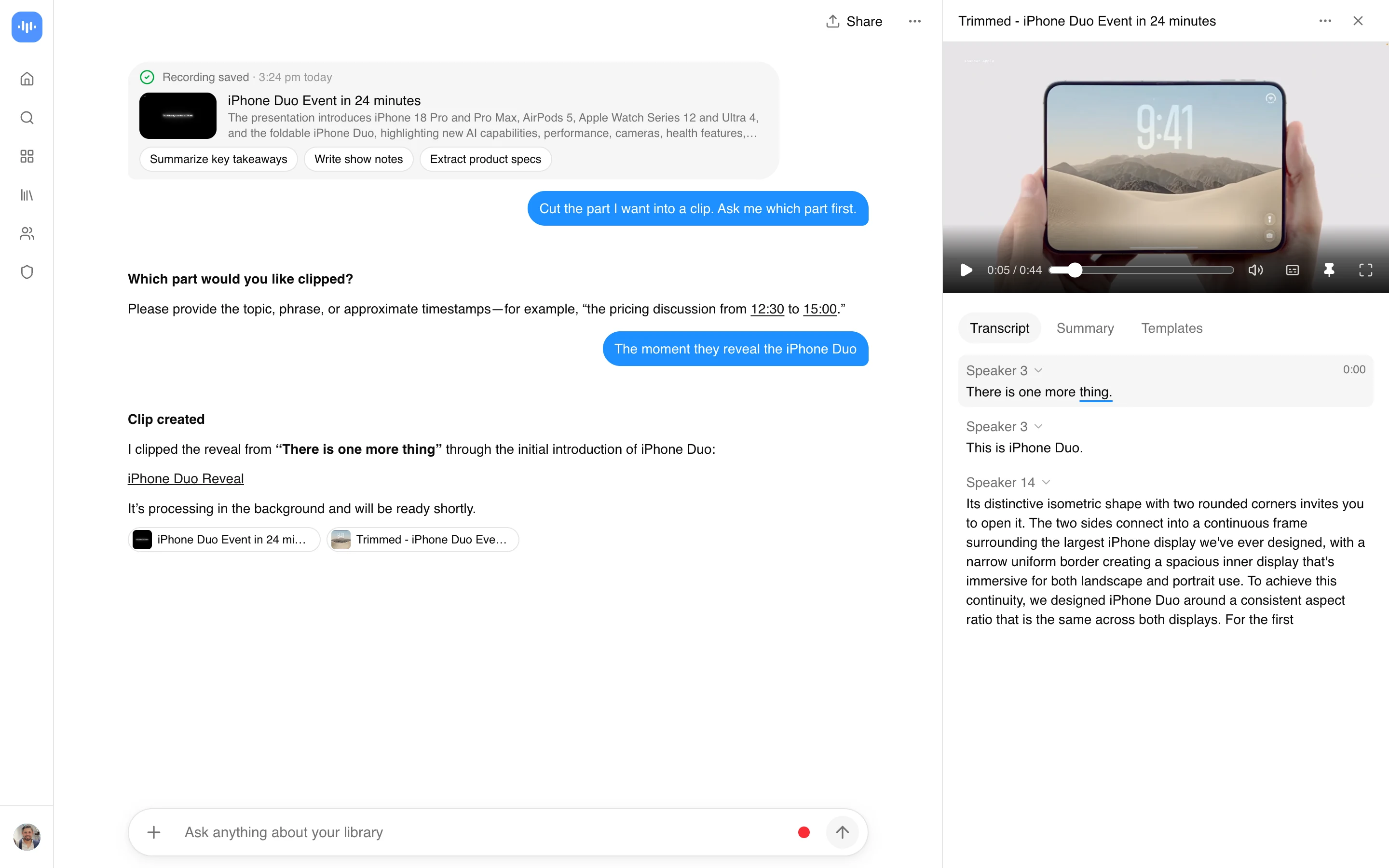This screenshot has width=1389, height=868.
Task: Toggle video captions
Action: (x=1293, y=270)
